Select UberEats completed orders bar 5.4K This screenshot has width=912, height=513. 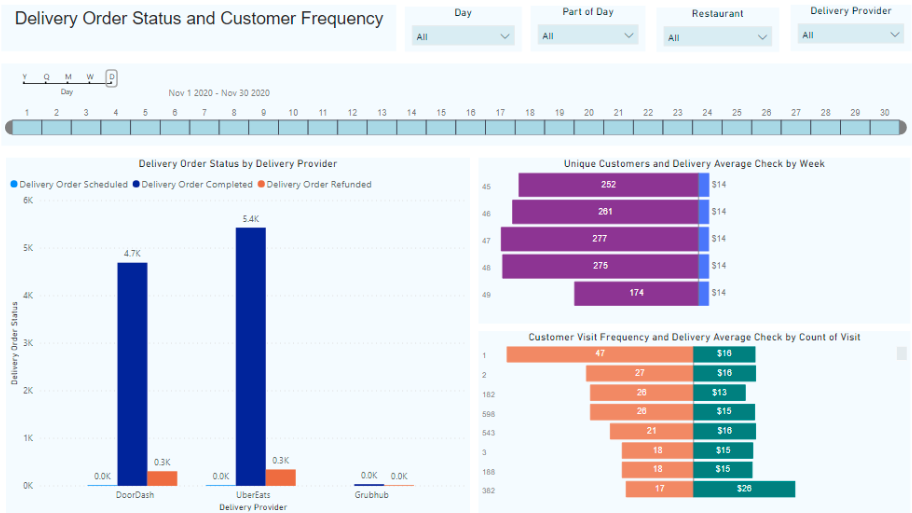pyautogui.click(x=251, y=357)
